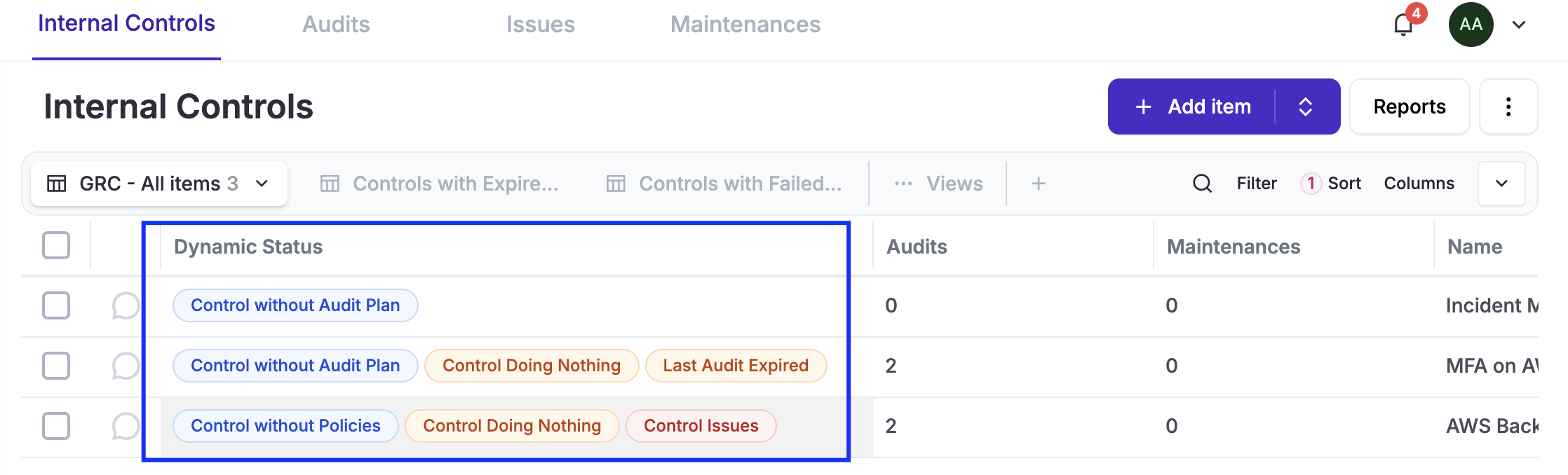Click the search magnifier icon
Screen dimensions: 1568x475
[1202, 184]
